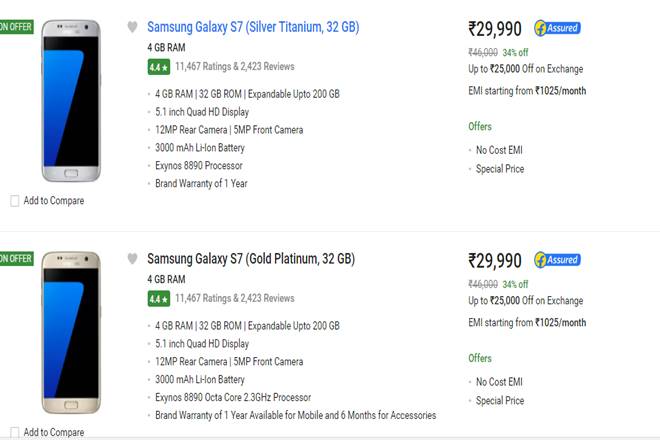
Task: Tick Add to Compare for Silver Titanium S7
Action: point(14,201)
